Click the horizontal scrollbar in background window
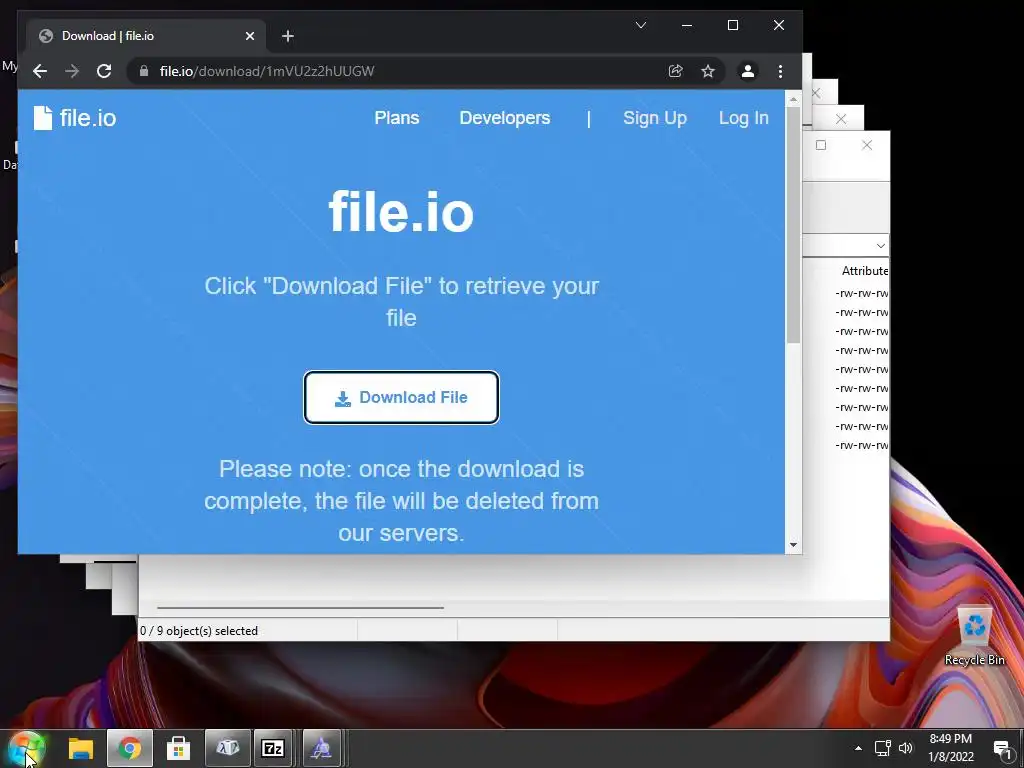This screenshot has width=1024, height=768. point(300,607)
